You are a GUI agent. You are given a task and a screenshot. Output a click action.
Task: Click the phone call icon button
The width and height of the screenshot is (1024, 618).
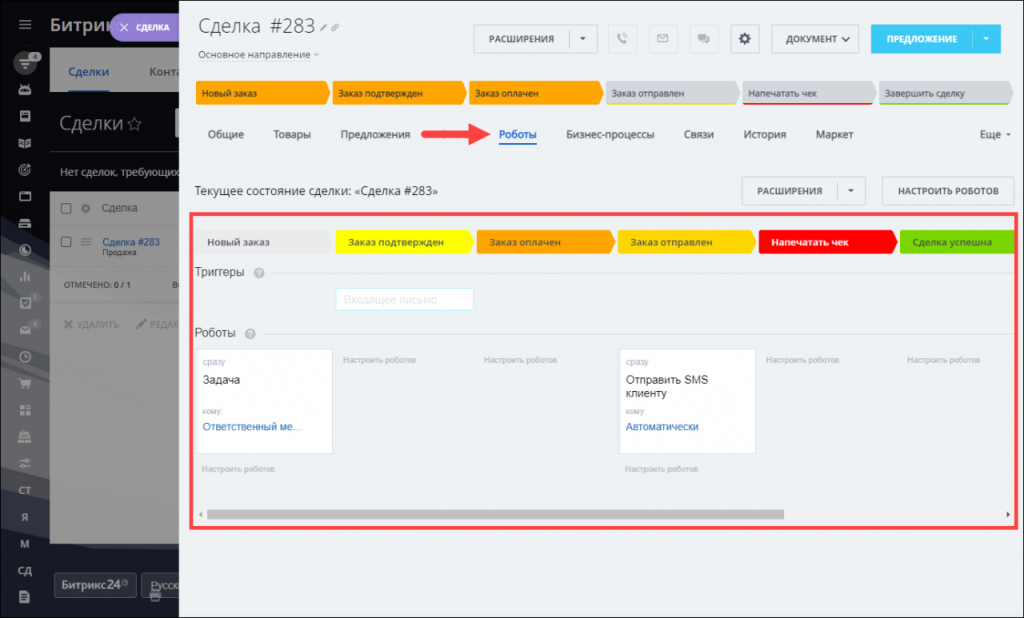(x=623, y=39)
